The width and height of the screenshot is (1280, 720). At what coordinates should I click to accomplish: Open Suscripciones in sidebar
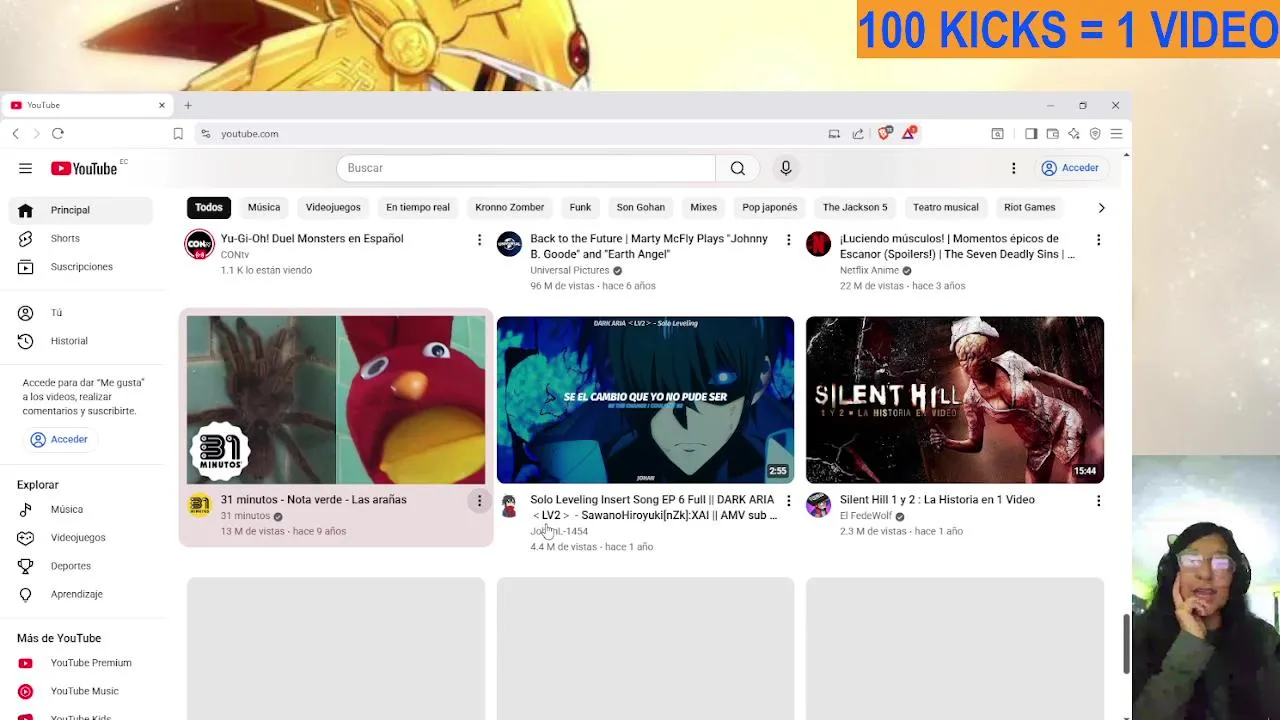(x=81, y=267)
